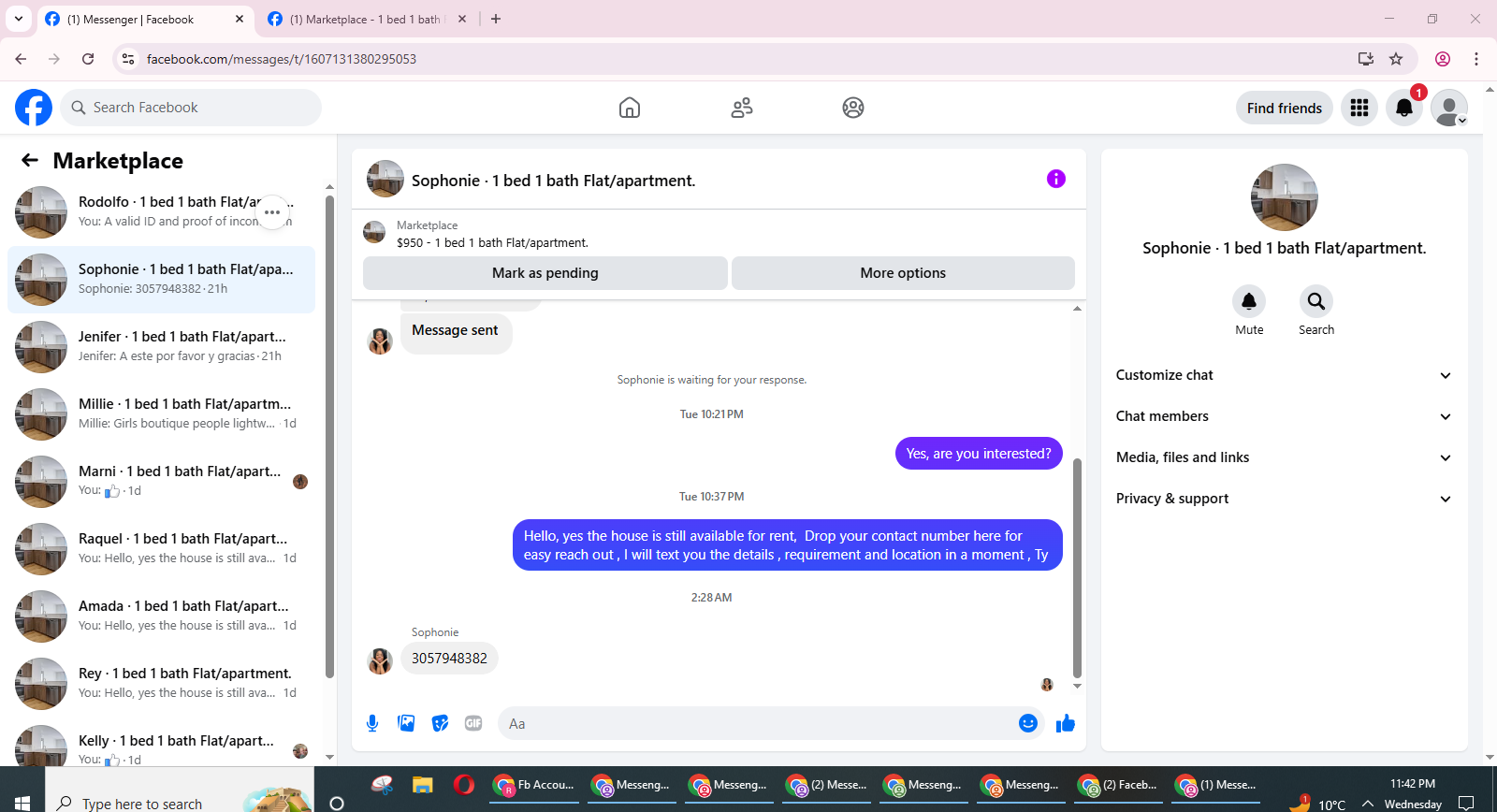Open Millie conversation
Screen dimensions: 1497x812
click(161, 414)
